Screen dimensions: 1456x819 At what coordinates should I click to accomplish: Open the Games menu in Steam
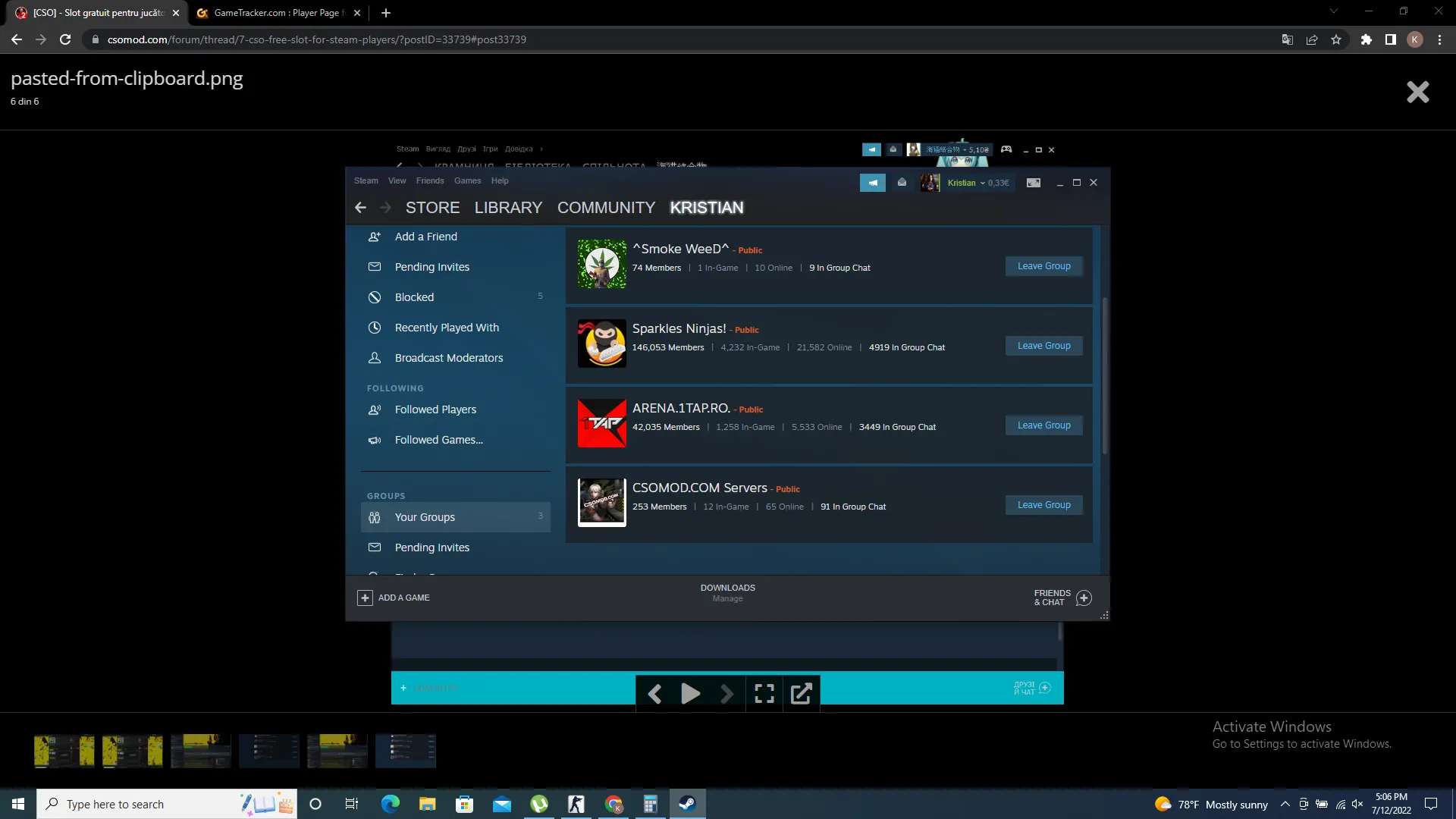pos(467,180)
